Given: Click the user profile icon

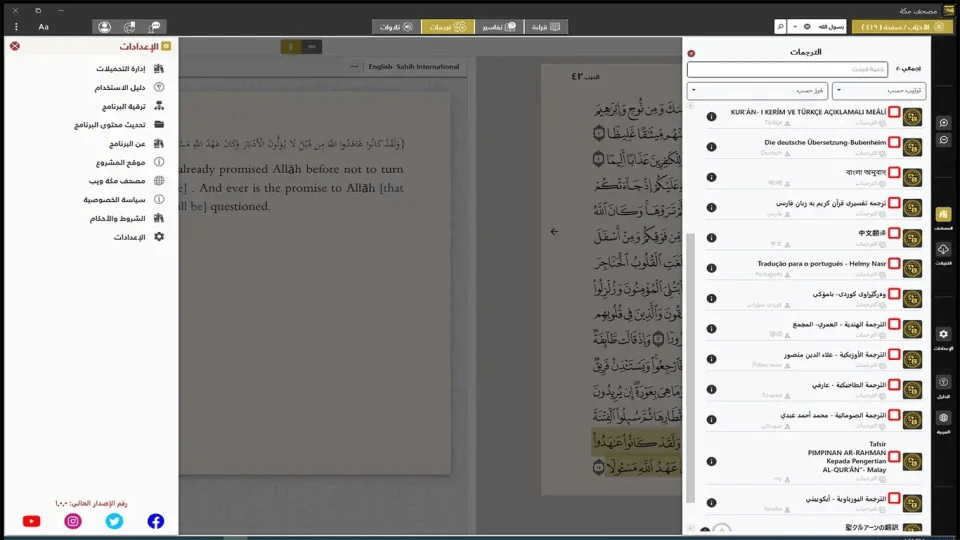Looking at the screenshot, I should (105, 27).
